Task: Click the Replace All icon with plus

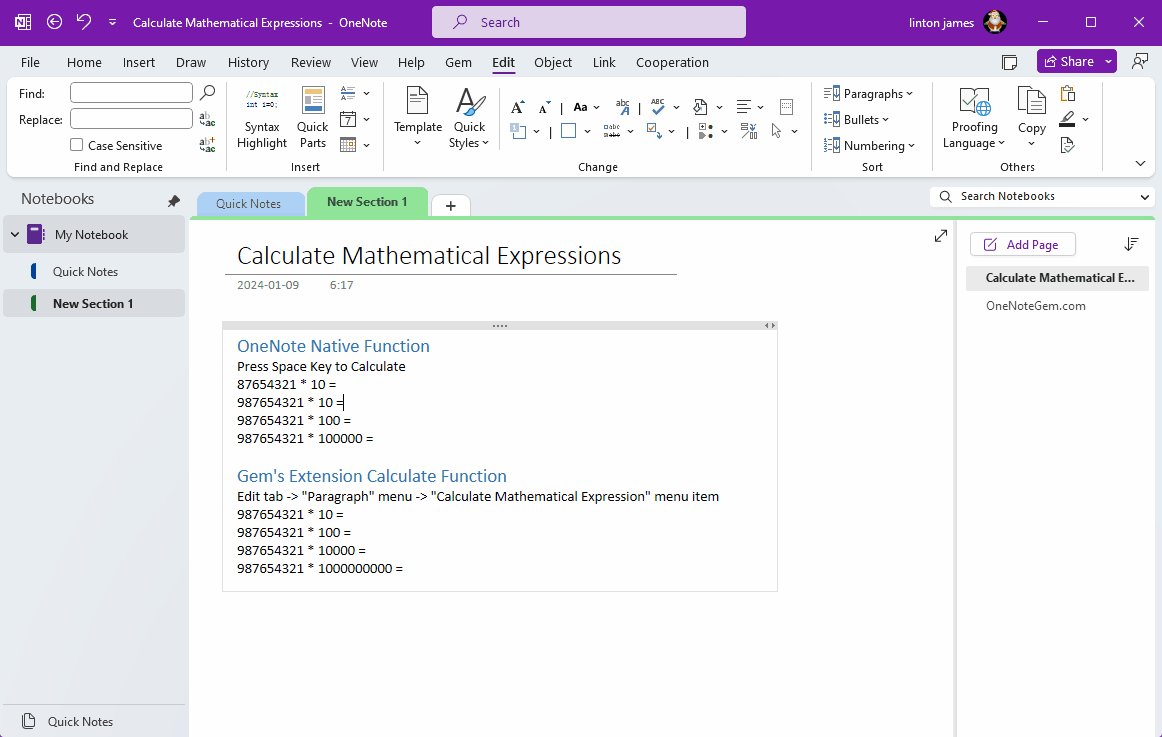Action: (208, 144)
